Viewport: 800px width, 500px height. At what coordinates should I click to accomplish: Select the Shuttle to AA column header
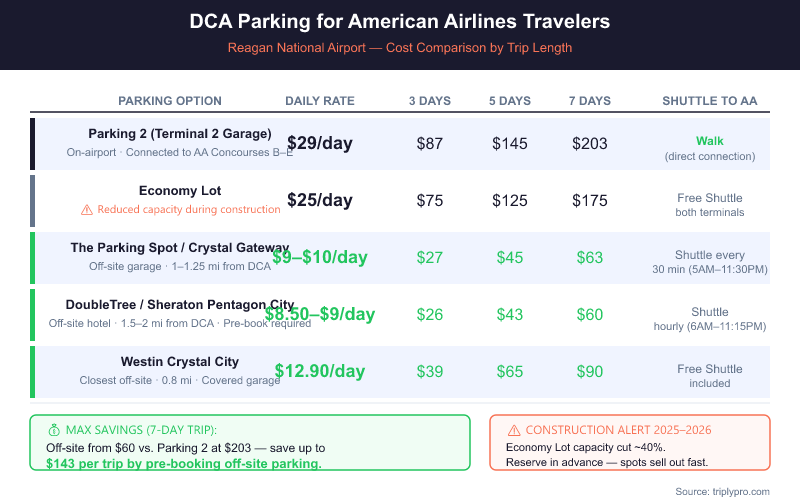(x=710, y=101)
